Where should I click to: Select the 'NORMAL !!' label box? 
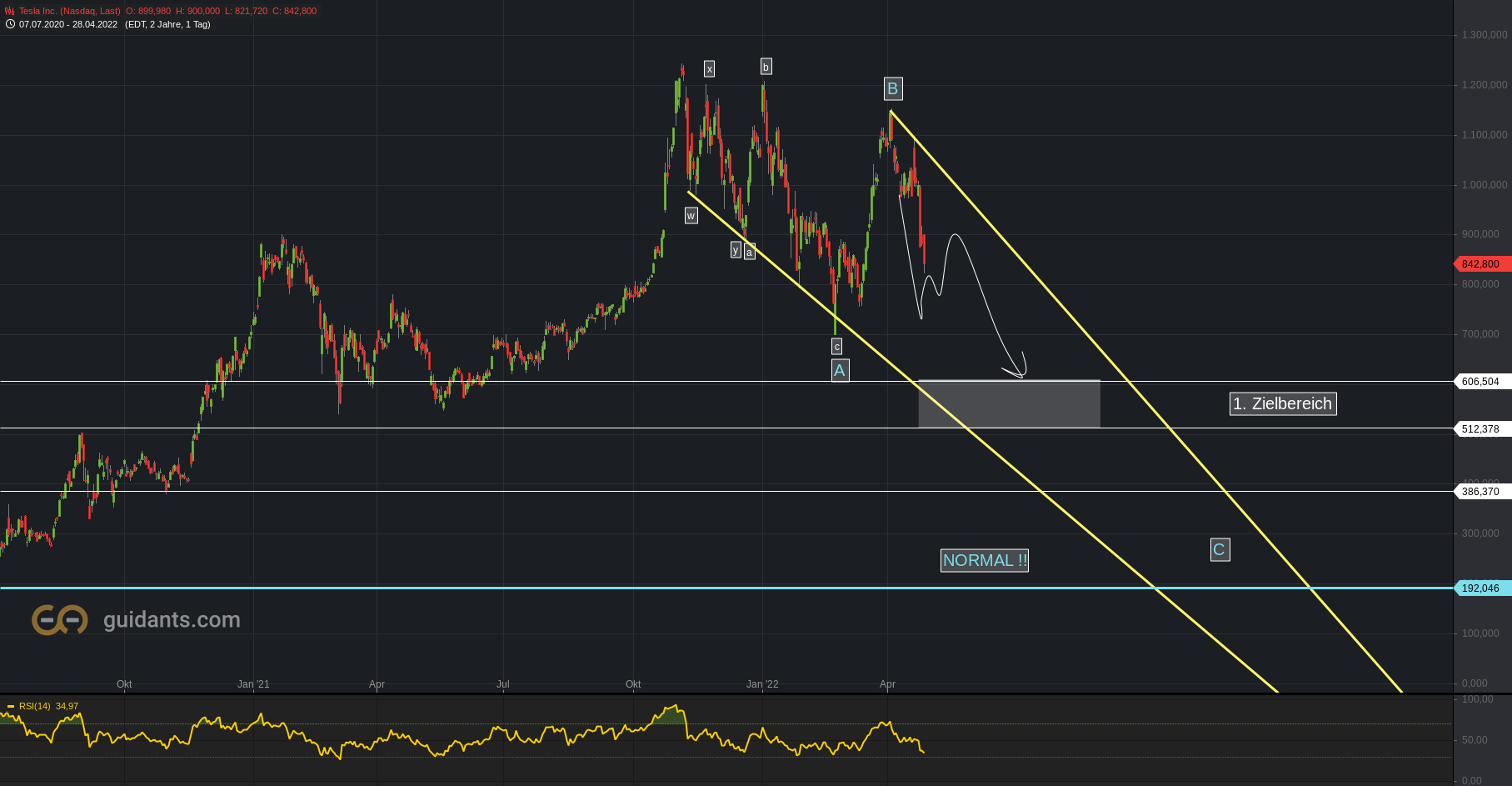coord(984,560)
